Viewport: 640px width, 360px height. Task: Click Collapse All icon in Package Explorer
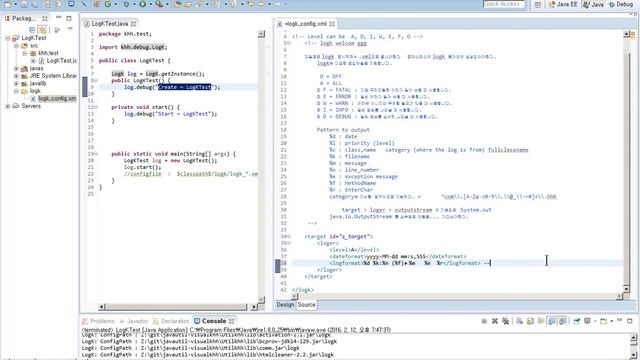(x=32, y=29)
